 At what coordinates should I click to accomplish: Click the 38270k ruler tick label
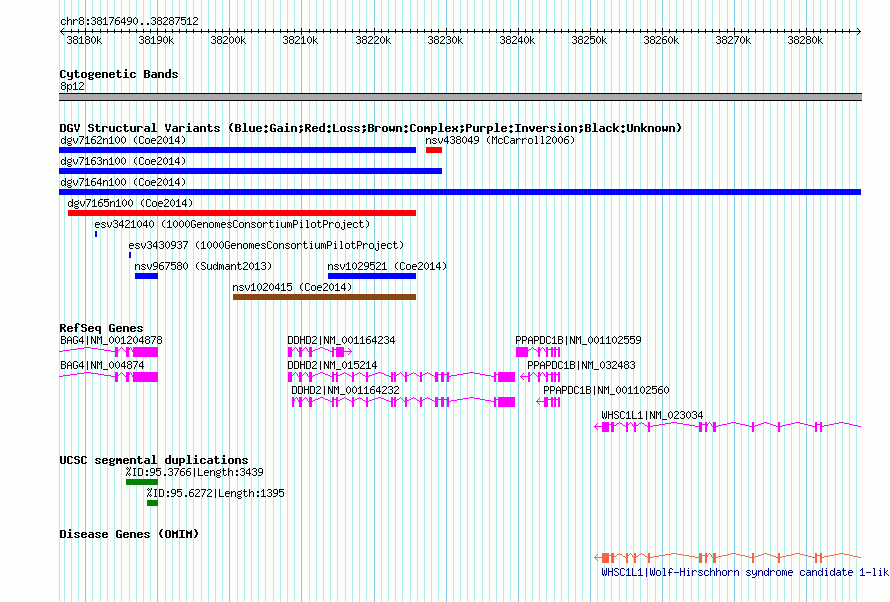pos(733,40)
